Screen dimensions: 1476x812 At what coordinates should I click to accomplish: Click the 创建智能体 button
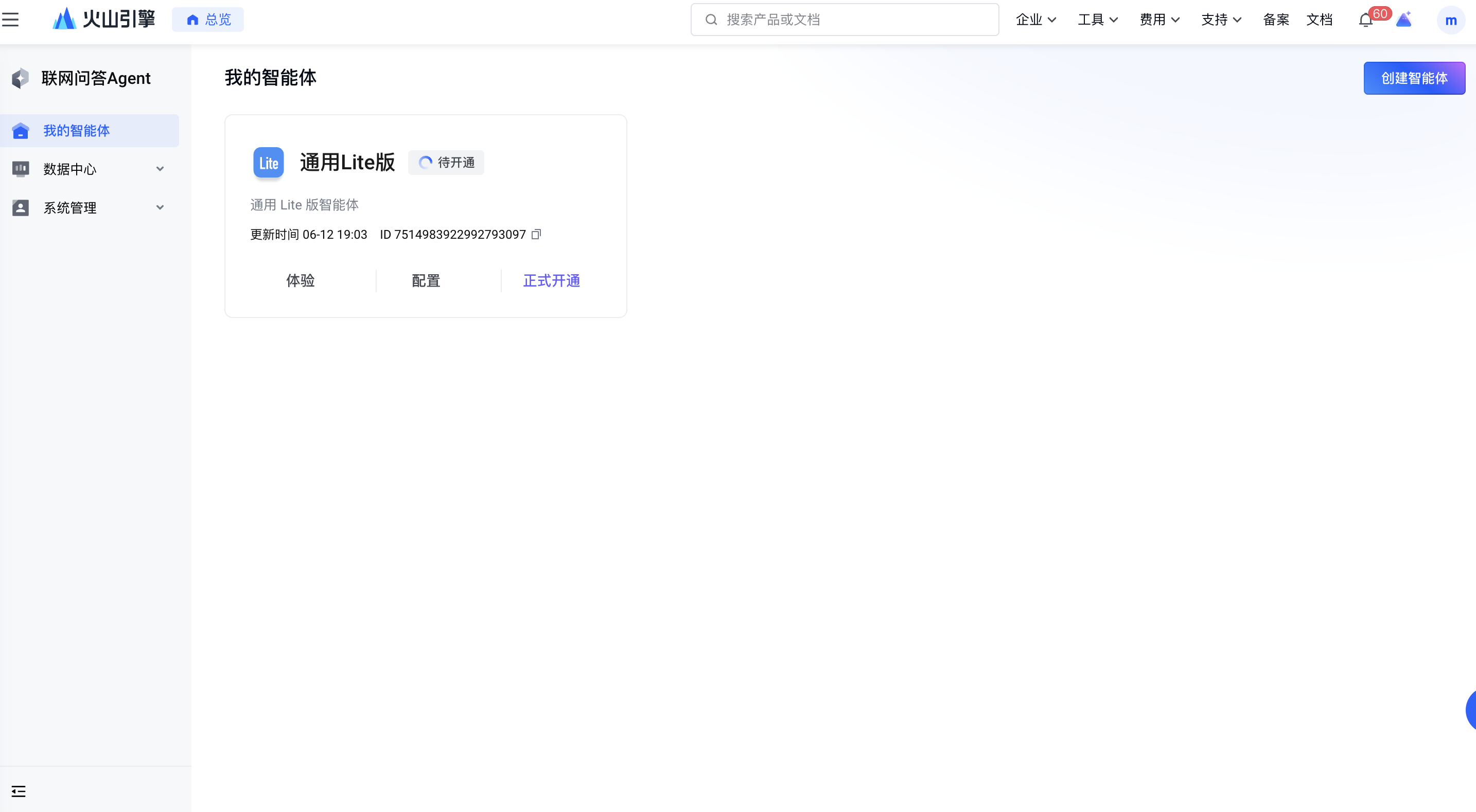tap(1414, 78)
